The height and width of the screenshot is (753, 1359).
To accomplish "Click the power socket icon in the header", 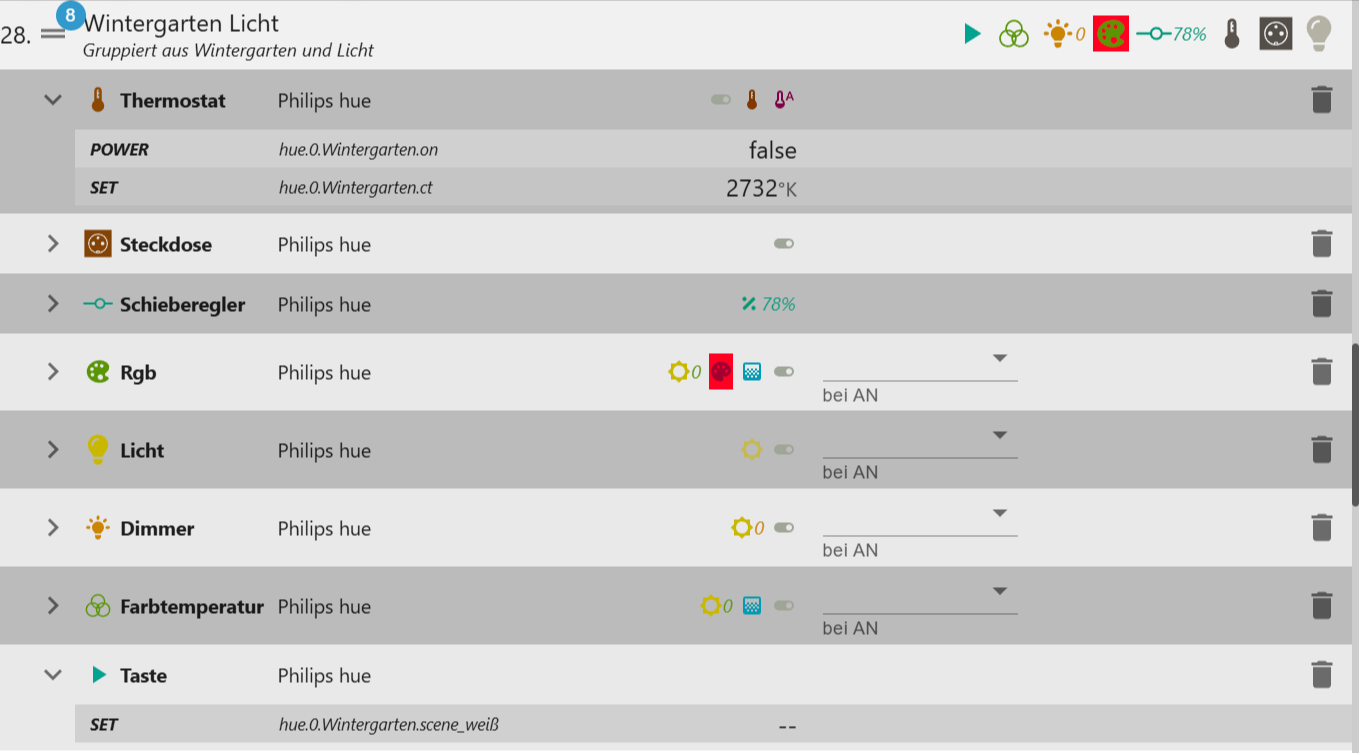I will [x=1274, y=33].
